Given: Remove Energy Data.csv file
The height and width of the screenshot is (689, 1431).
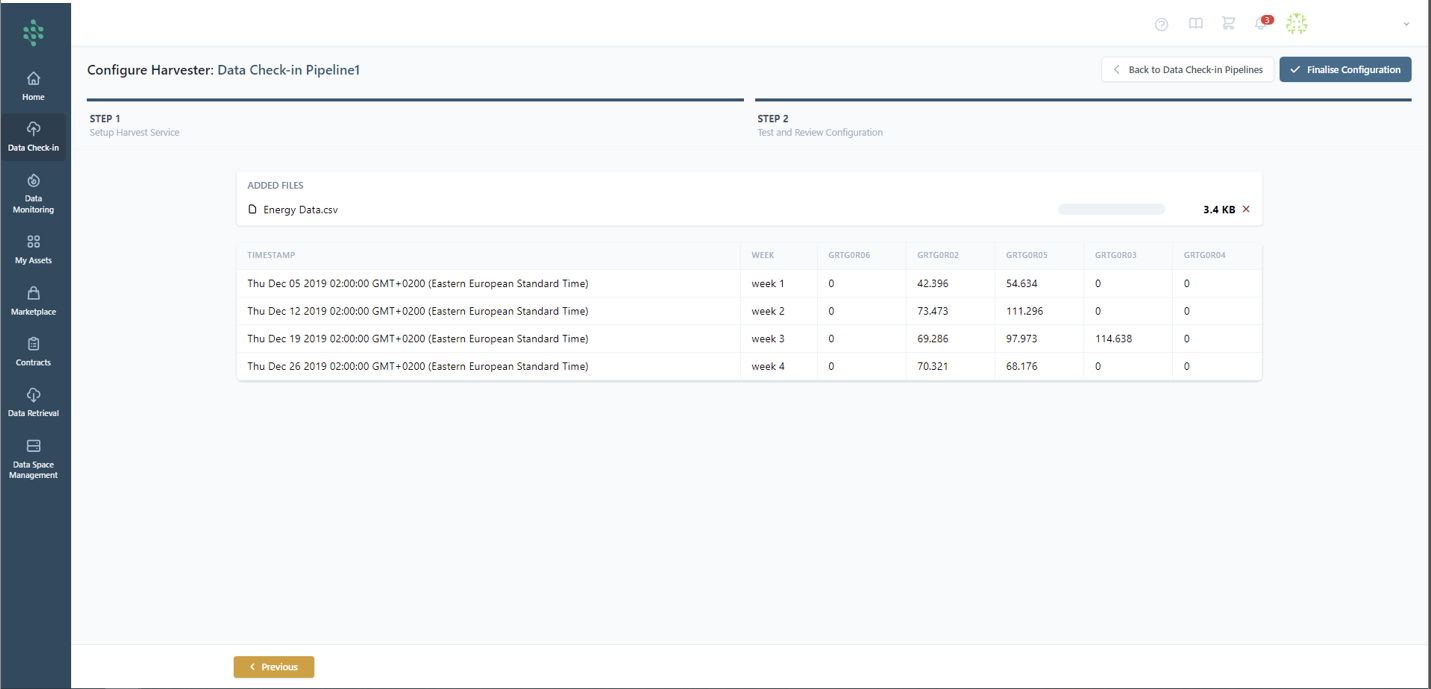Looking at the screenshot, I should [x=1246, y=210].
